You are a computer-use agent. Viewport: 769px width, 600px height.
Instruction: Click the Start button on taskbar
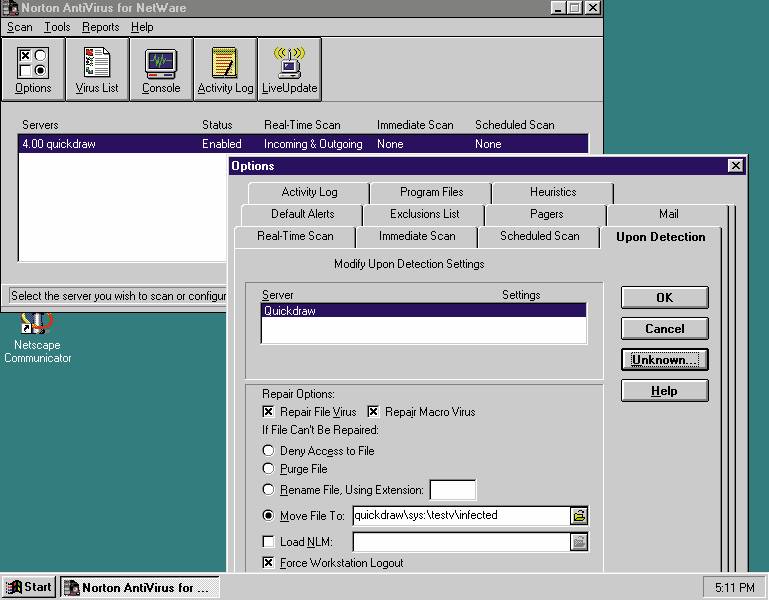(29, 587)
